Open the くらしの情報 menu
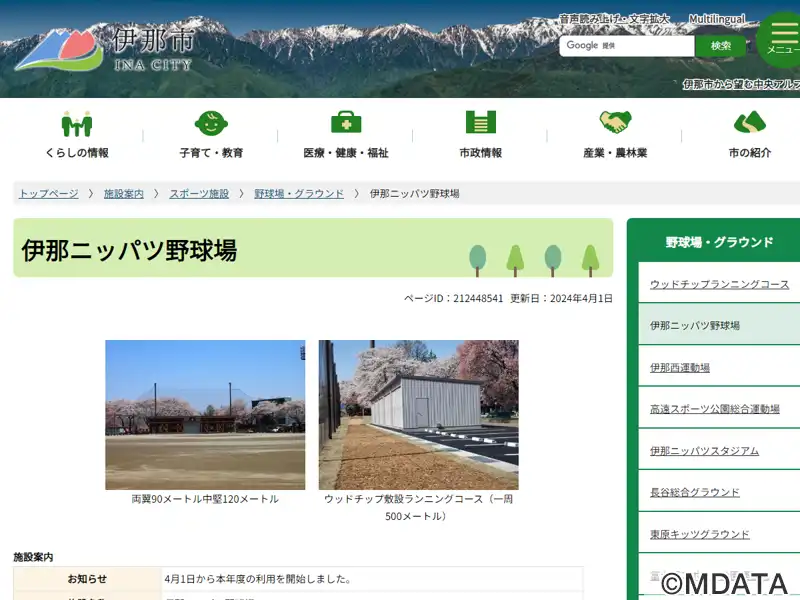 coord(77,153)
